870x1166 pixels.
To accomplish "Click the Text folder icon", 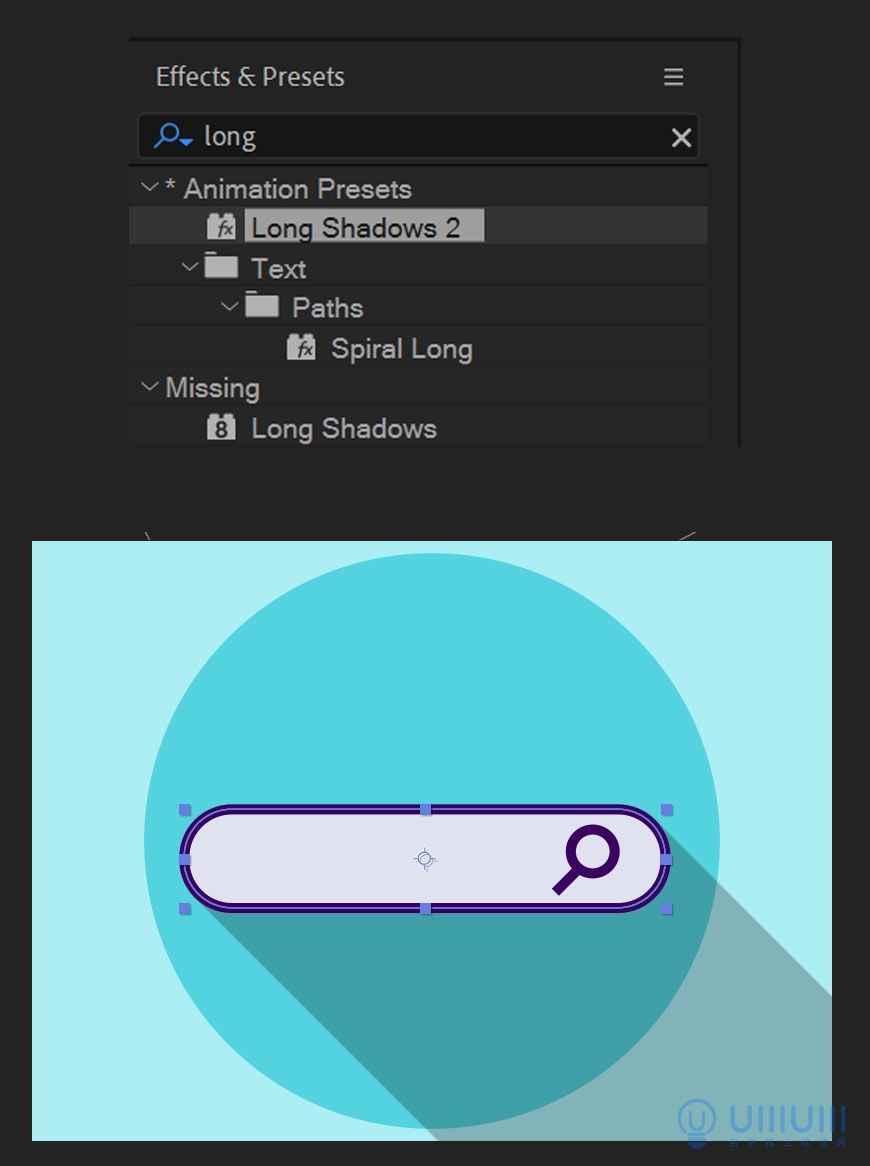I will click(x=221, y=265).
